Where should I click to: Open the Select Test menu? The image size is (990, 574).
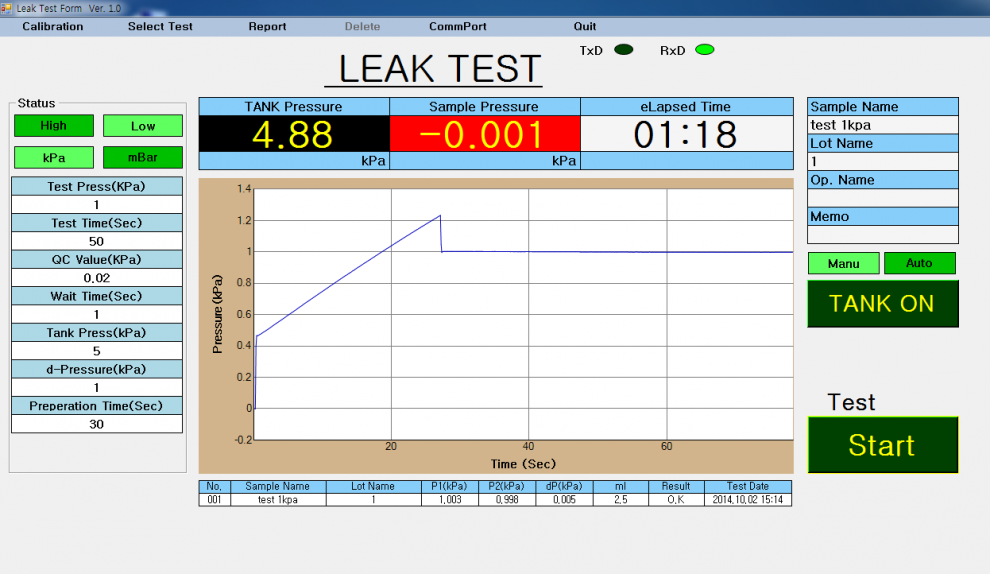160,27
